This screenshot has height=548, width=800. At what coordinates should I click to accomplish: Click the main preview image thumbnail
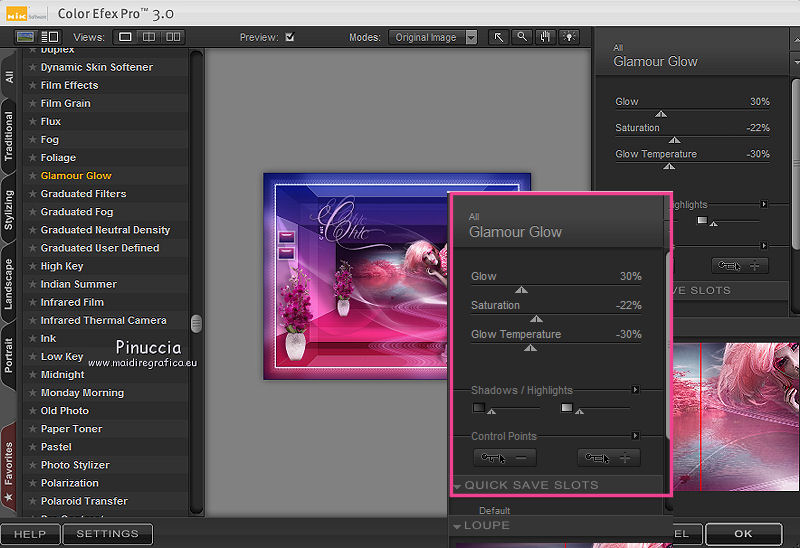click(356, 276)
